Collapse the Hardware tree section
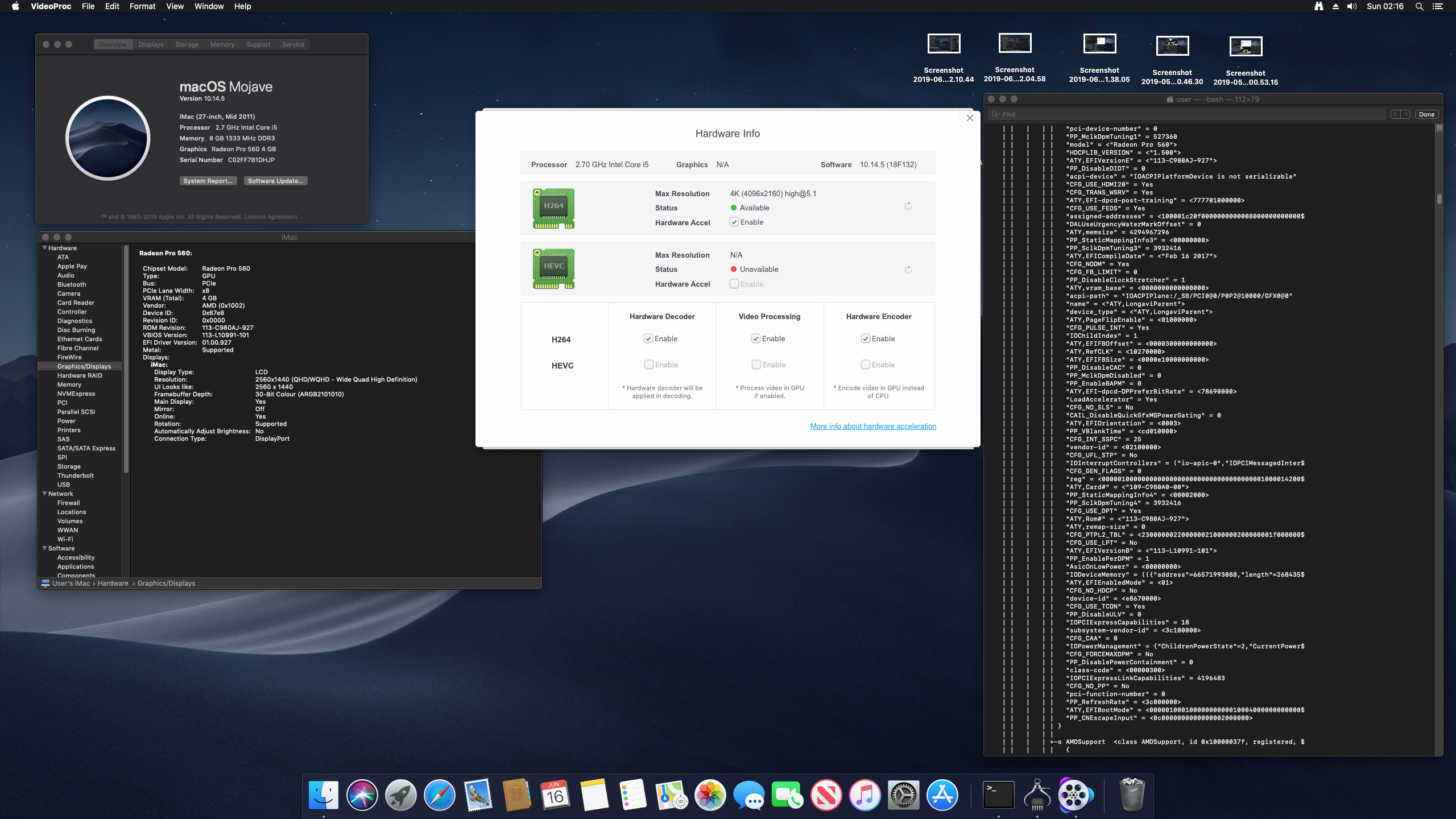Viewport: 1456px width, 819px height. click(44, 248)
